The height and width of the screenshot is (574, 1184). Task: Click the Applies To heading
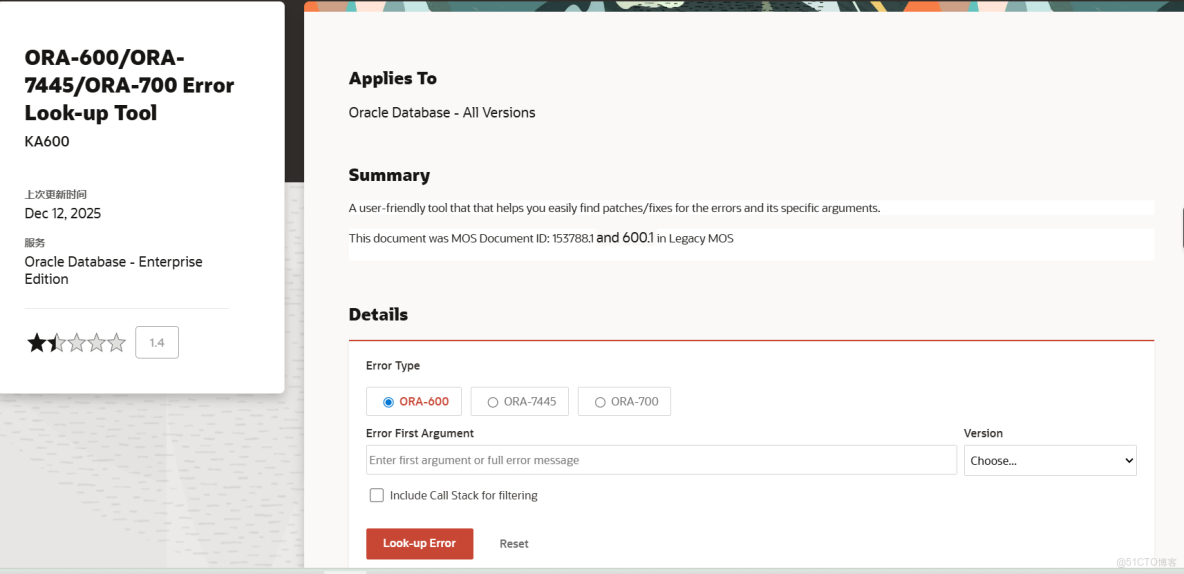click(392, 78)
